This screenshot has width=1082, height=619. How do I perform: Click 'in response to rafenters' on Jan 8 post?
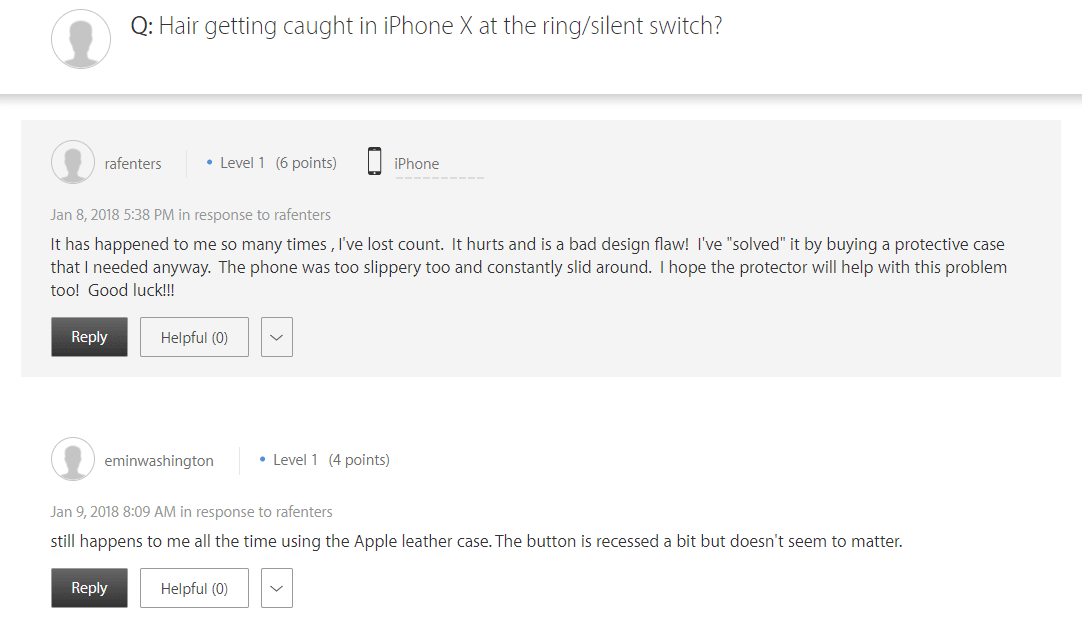click(x=255, y=215)
